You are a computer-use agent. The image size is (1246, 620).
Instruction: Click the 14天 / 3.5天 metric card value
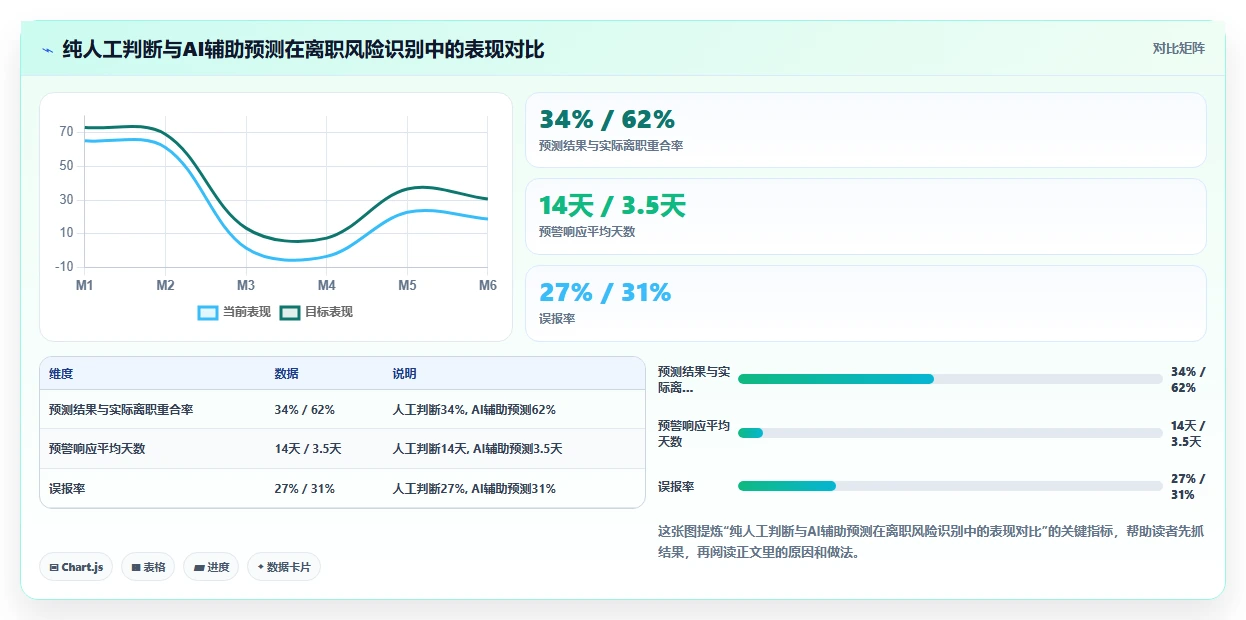[x=612, y=206]
